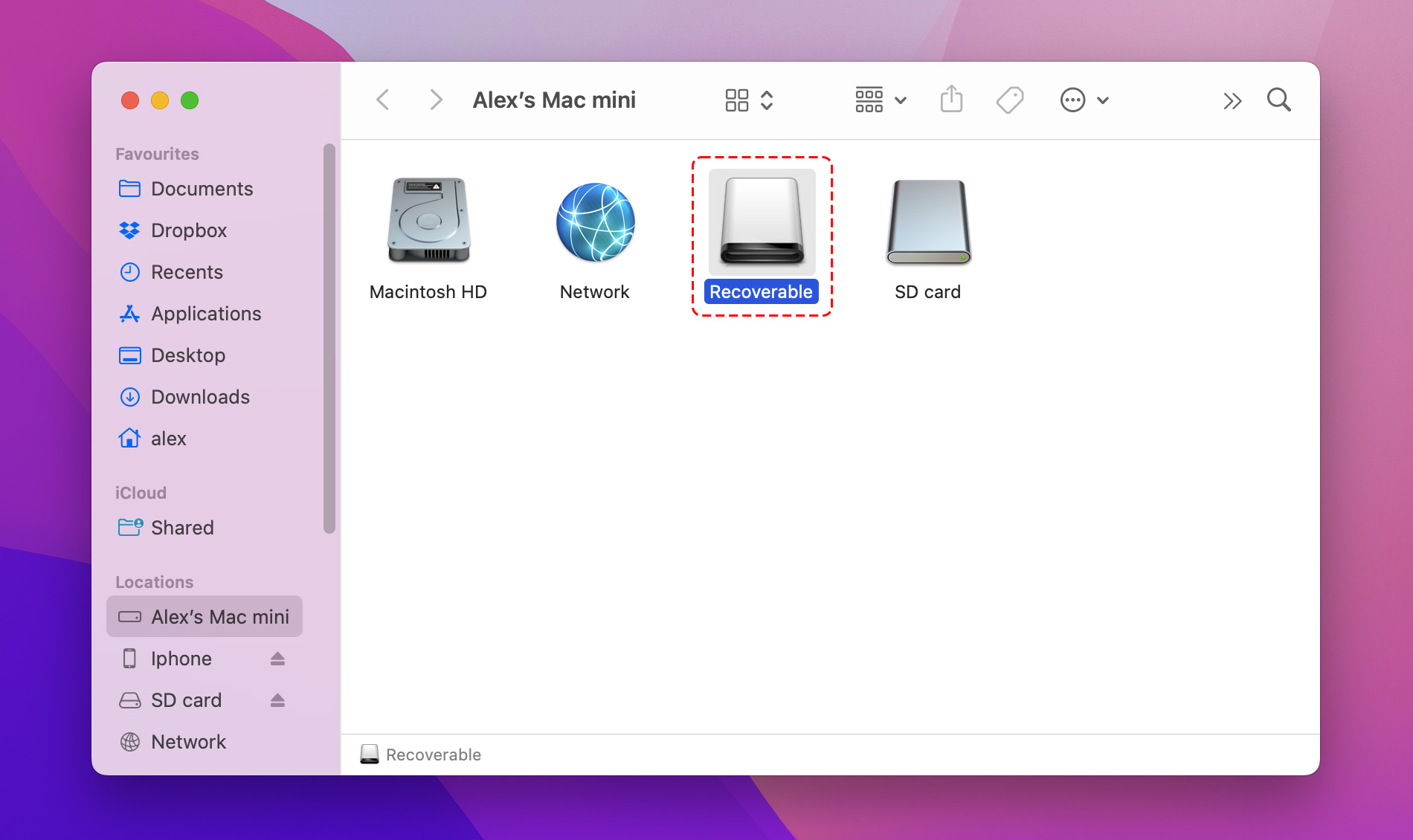The image size is (1413, 840).
Task: Open the Macintosh HD drive icon
Action: pos(429,220)
